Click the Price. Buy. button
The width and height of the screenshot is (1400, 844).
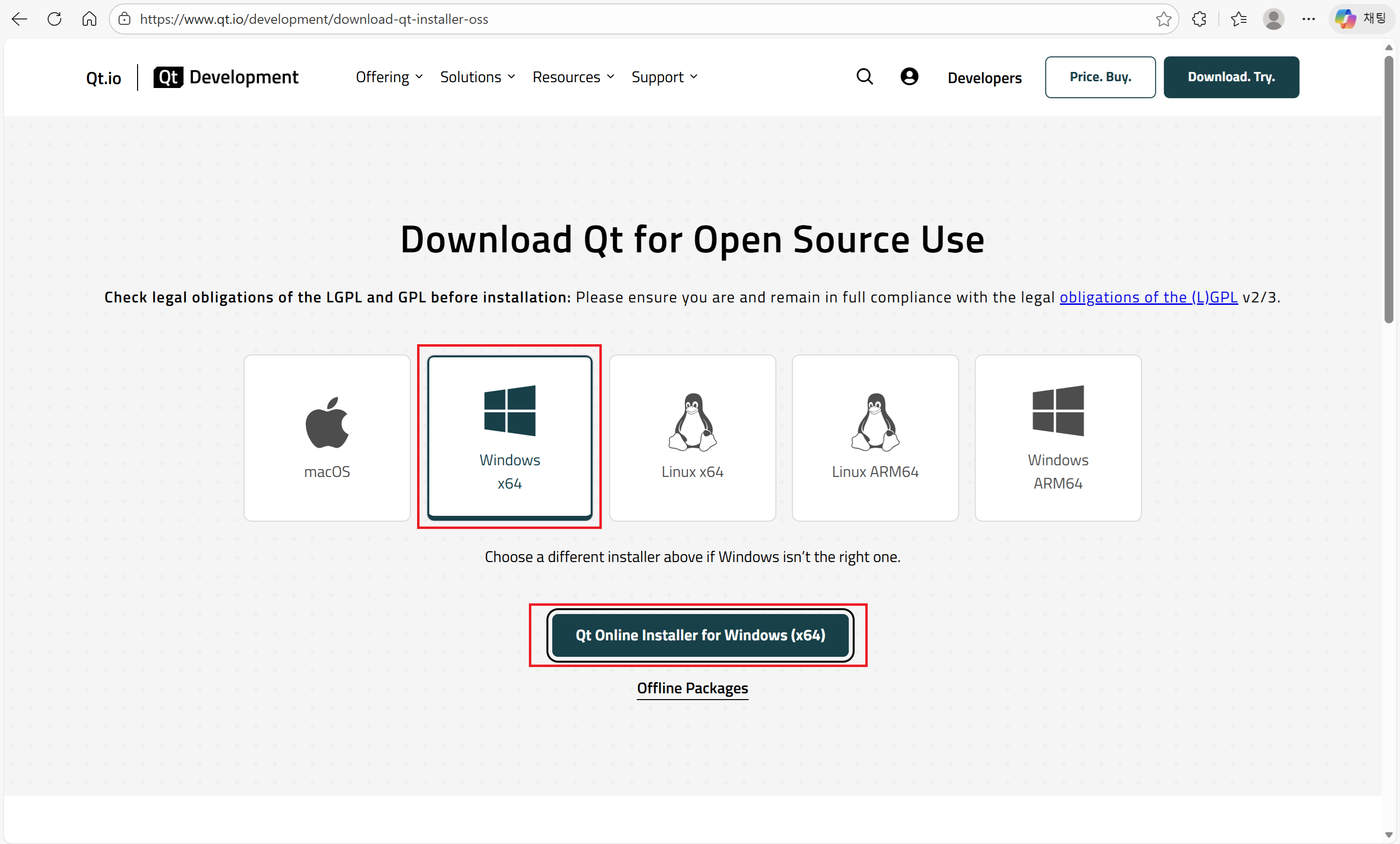[x=1100, y=77]
